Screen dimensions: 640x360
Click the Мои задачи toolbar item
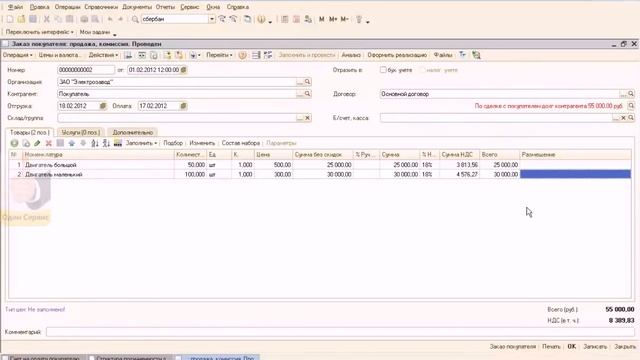click(95, 32)
